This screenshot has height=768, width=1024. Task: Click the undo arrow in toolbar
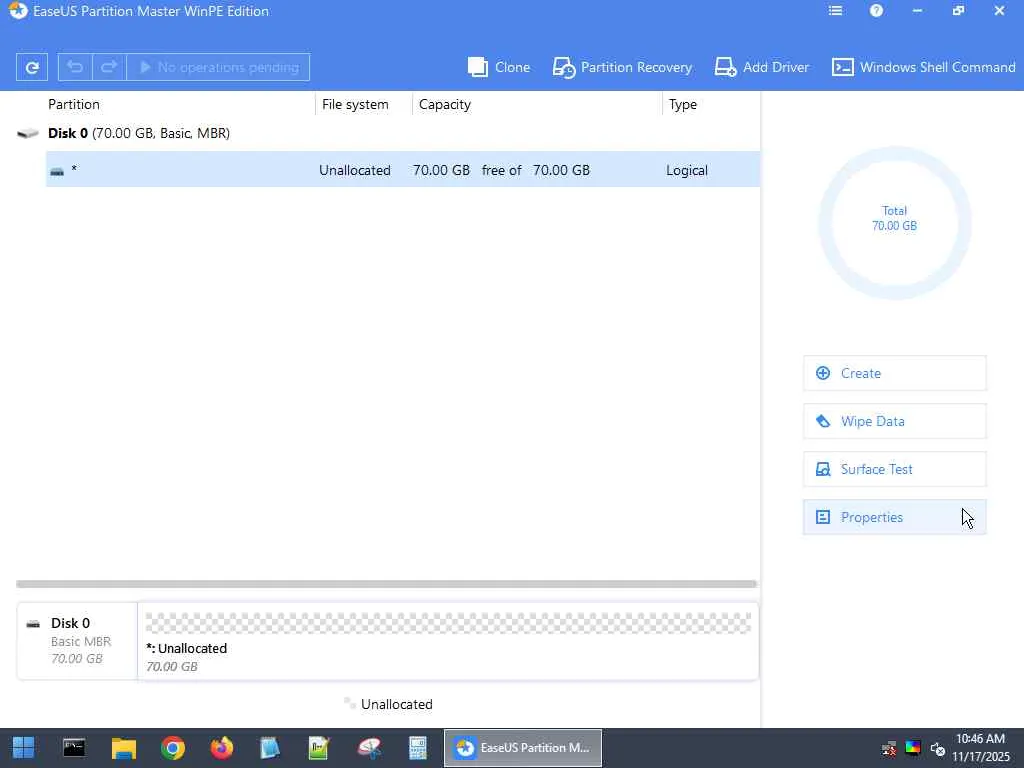[75, 67]
